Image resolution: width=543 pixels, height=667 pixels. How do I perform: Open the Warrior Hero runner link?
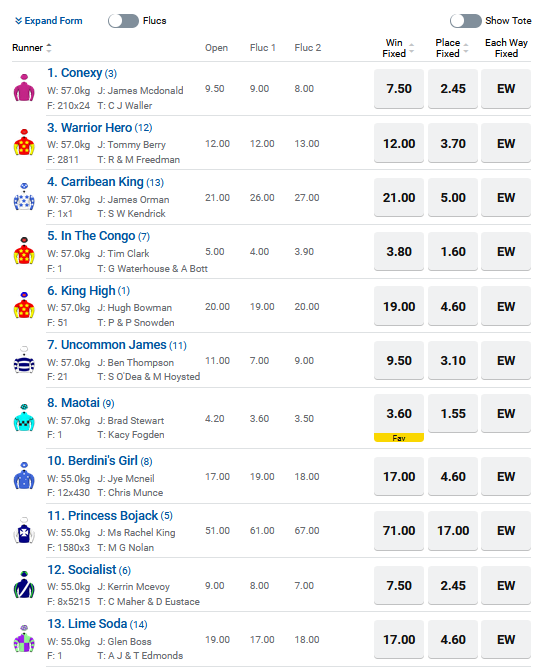(x=89, y=128)
